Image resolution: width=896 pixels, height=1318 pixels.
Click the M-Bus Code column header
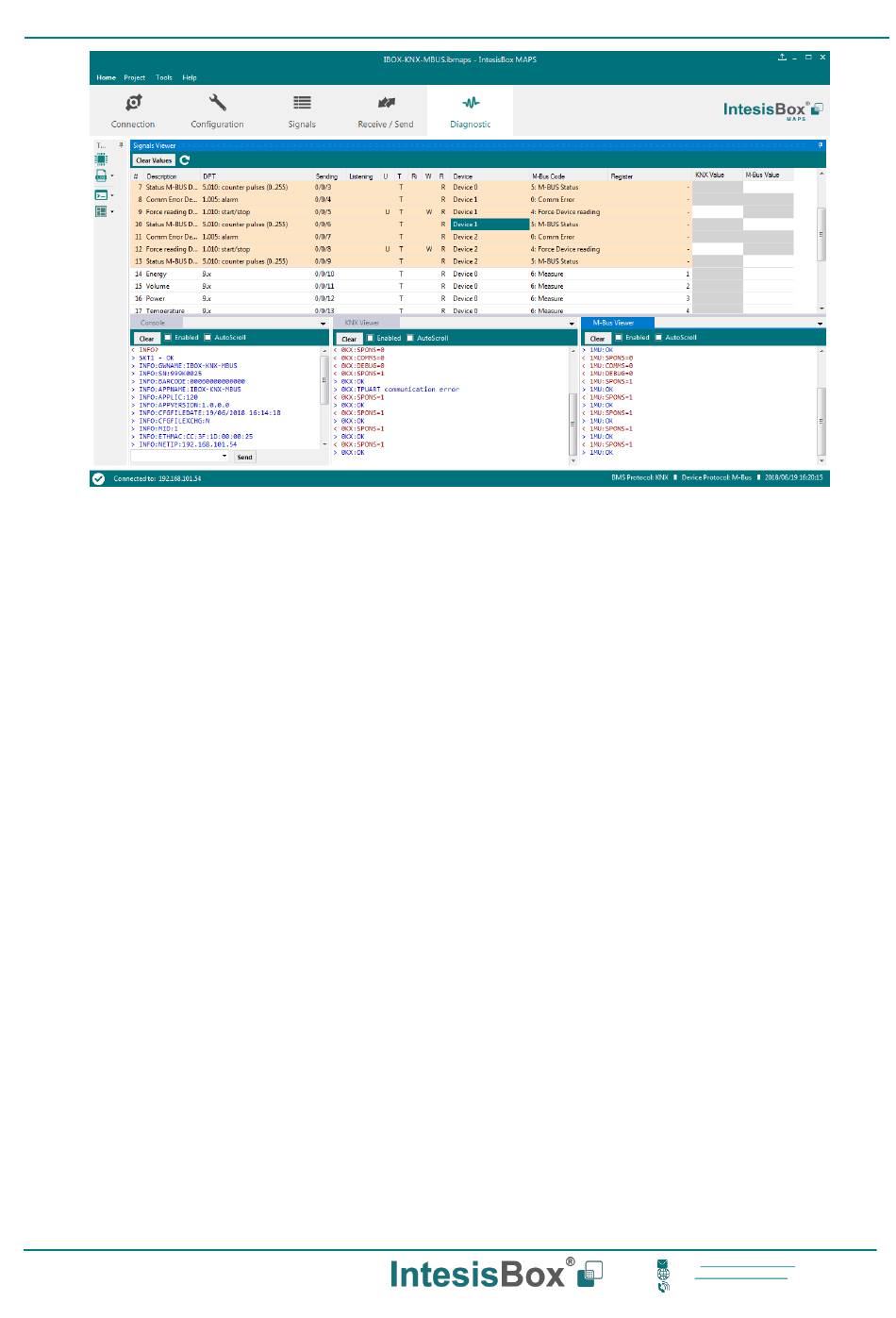548,176
